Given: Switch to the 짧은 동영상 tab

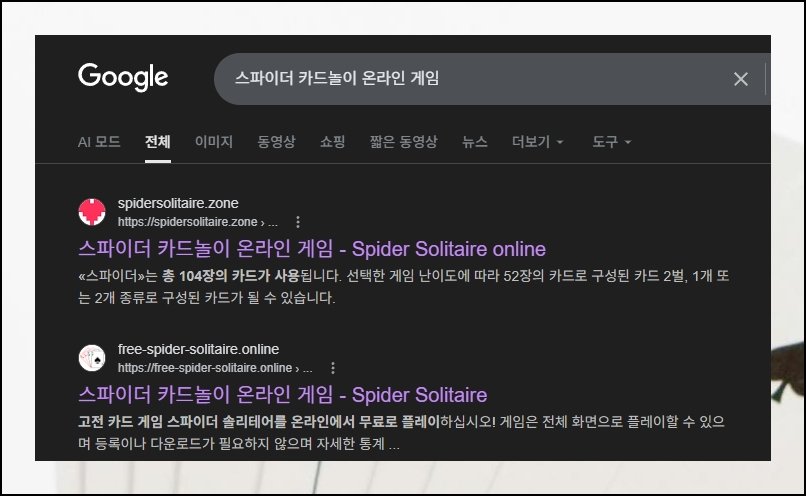Looking at the screenshot, I should (404, 141).
